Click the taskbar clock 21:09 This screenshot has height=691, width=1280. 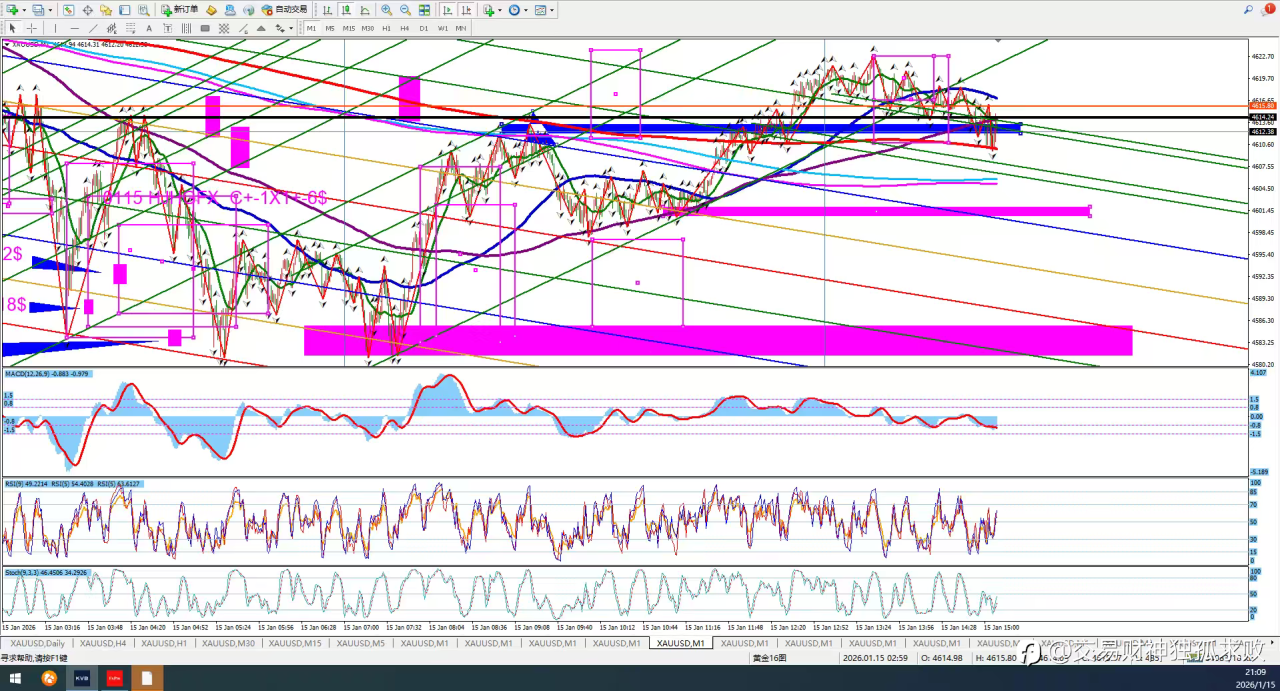pos(1257,671)
